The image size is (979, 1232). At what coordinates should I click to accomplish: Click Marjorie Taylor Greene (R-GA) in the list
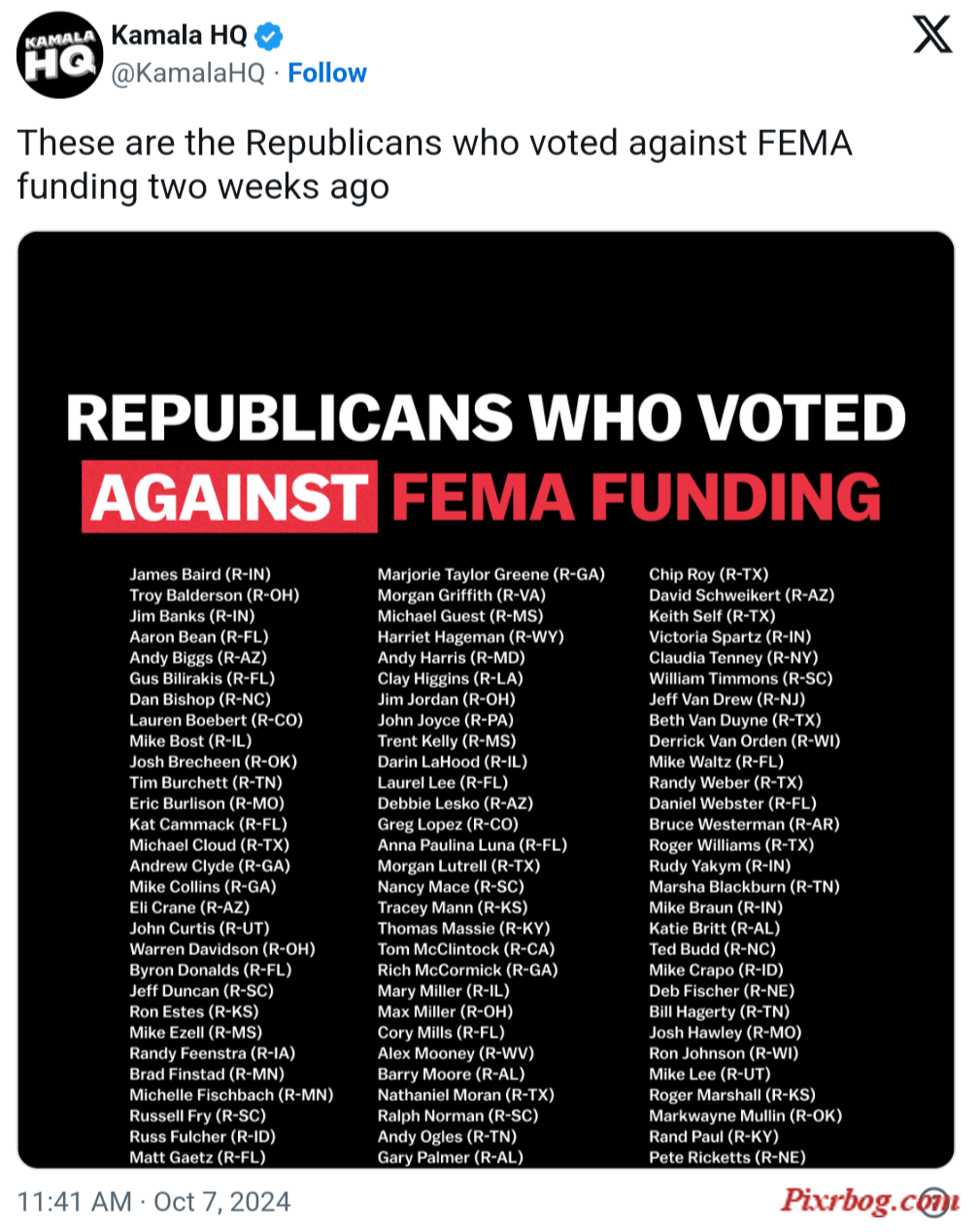click(490, 574)
